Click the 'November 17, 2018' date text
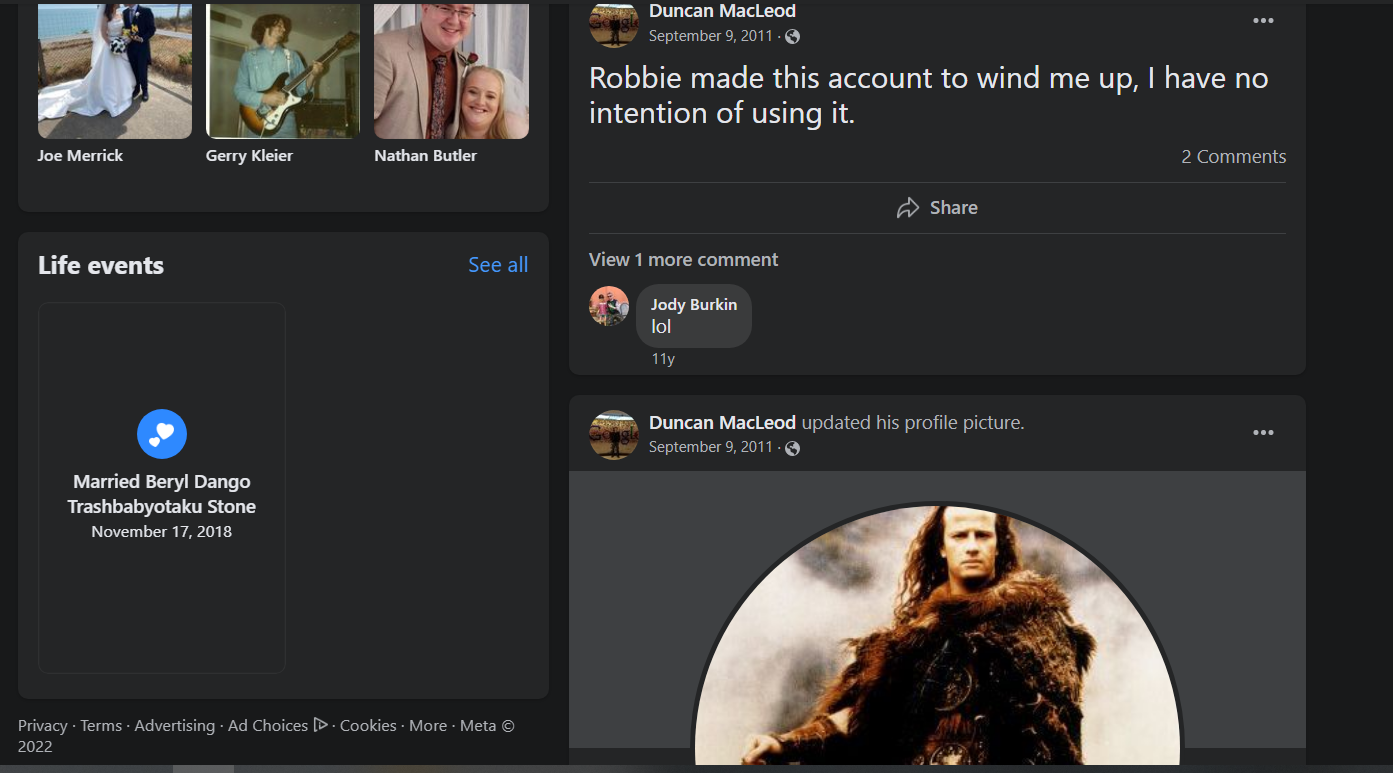 pos(162,532)
